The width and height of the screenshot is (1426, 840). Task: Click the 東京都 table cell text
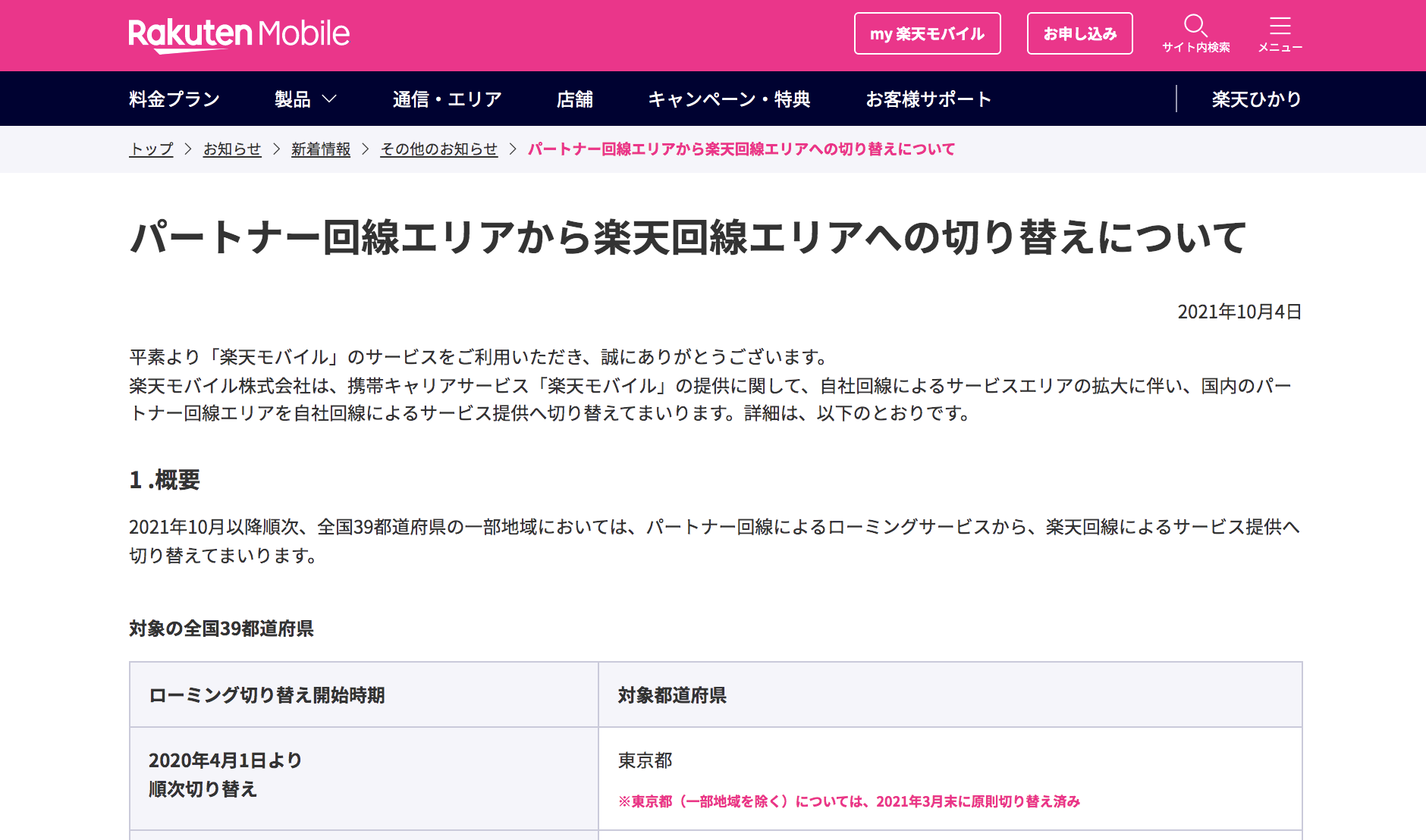click(x=645, y=760)
